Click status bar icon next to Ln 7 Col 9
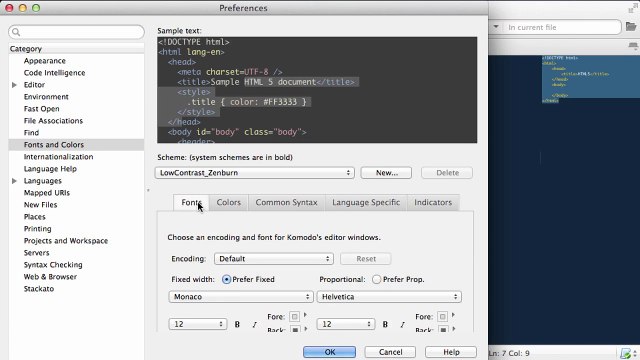The image size is (640, 360). tap(626, 353)
